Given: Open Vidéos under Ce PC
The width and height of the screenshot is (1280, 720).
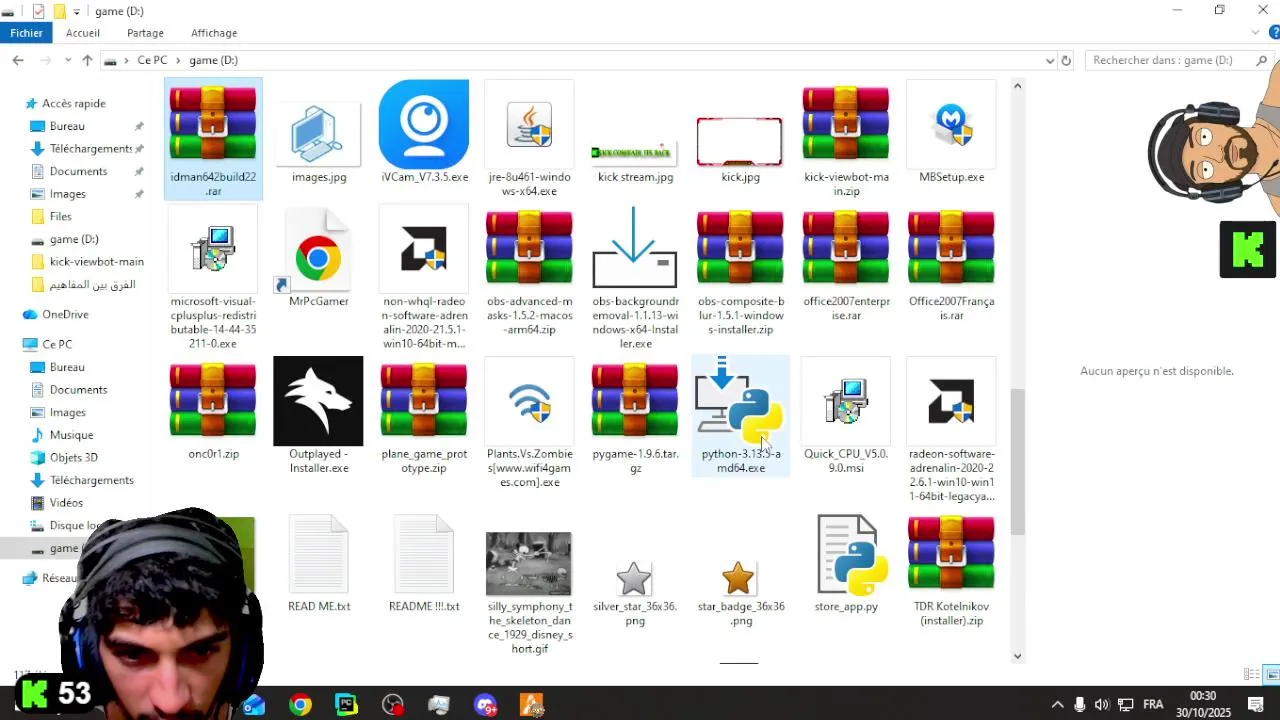Looking at the screenshot, I should point(66,503).
